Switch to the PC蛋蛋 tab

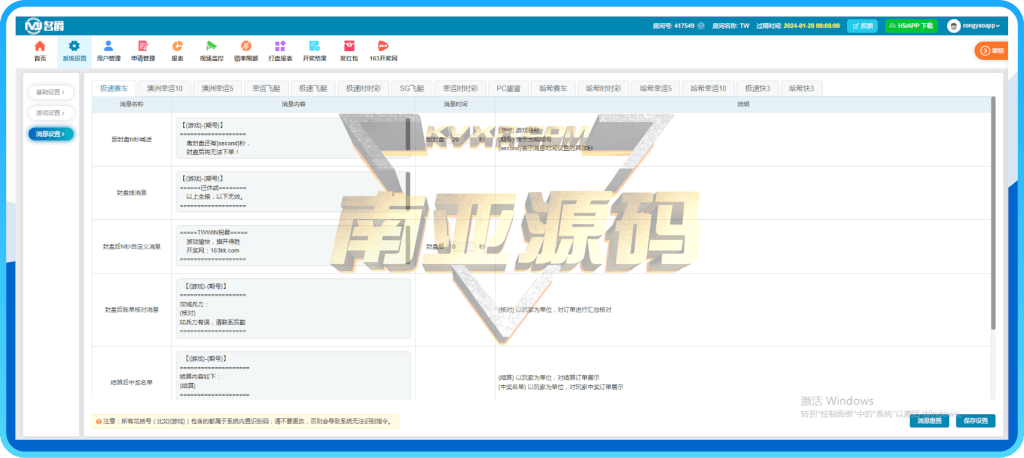pos(508,88)
